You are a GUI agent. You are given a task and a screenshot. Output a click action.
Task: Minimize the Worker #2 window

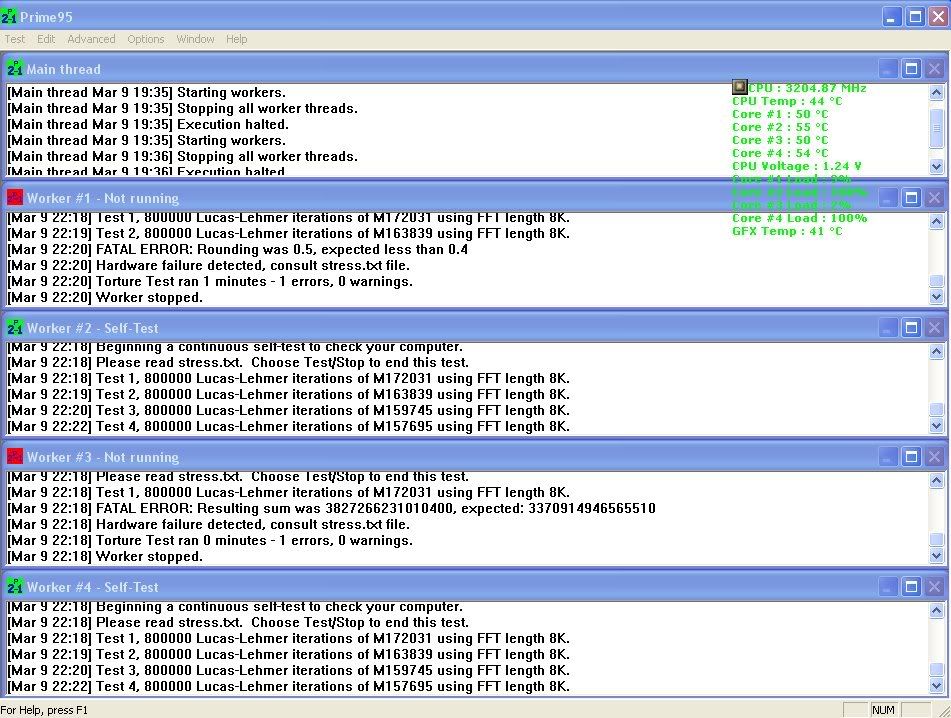[x=887, y=327]
